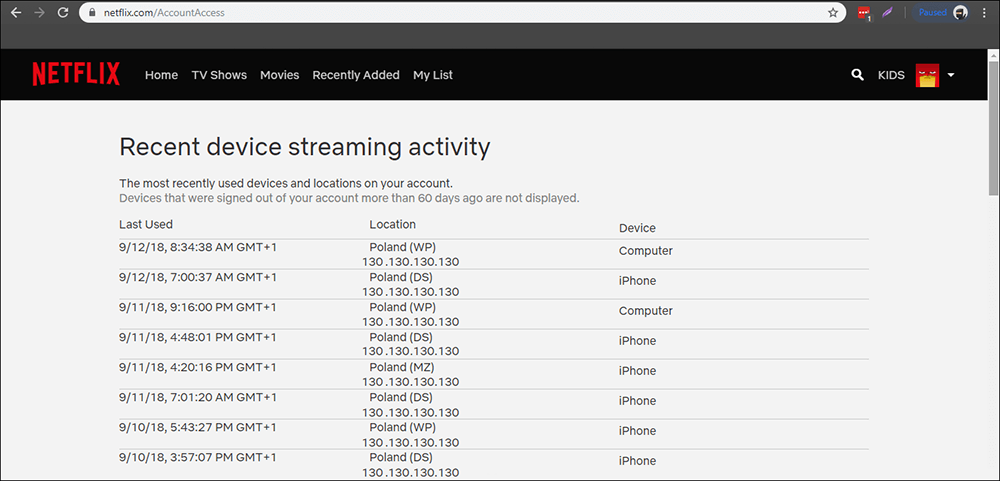Select '9/12/18, 8:34:38 AM GMT+1' entry

click(198, 248)
